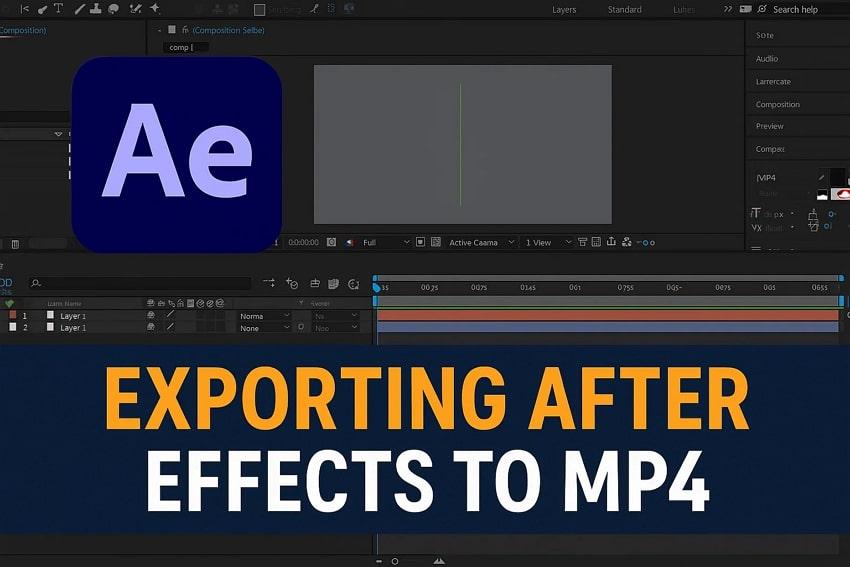Click the share/export arrow icon under the viewer

611,242
